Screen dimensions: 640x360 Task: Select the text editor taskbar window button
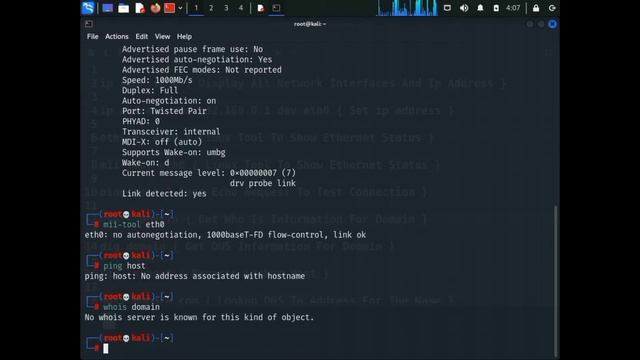coord(260,8)
